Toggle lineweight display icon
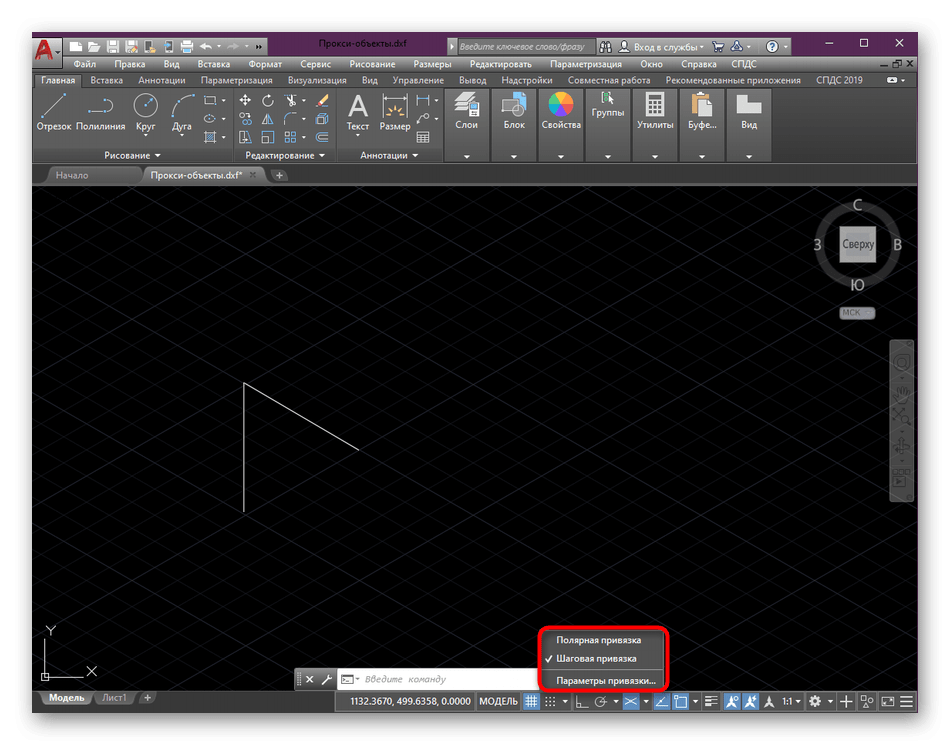 (x=711, y=701)
